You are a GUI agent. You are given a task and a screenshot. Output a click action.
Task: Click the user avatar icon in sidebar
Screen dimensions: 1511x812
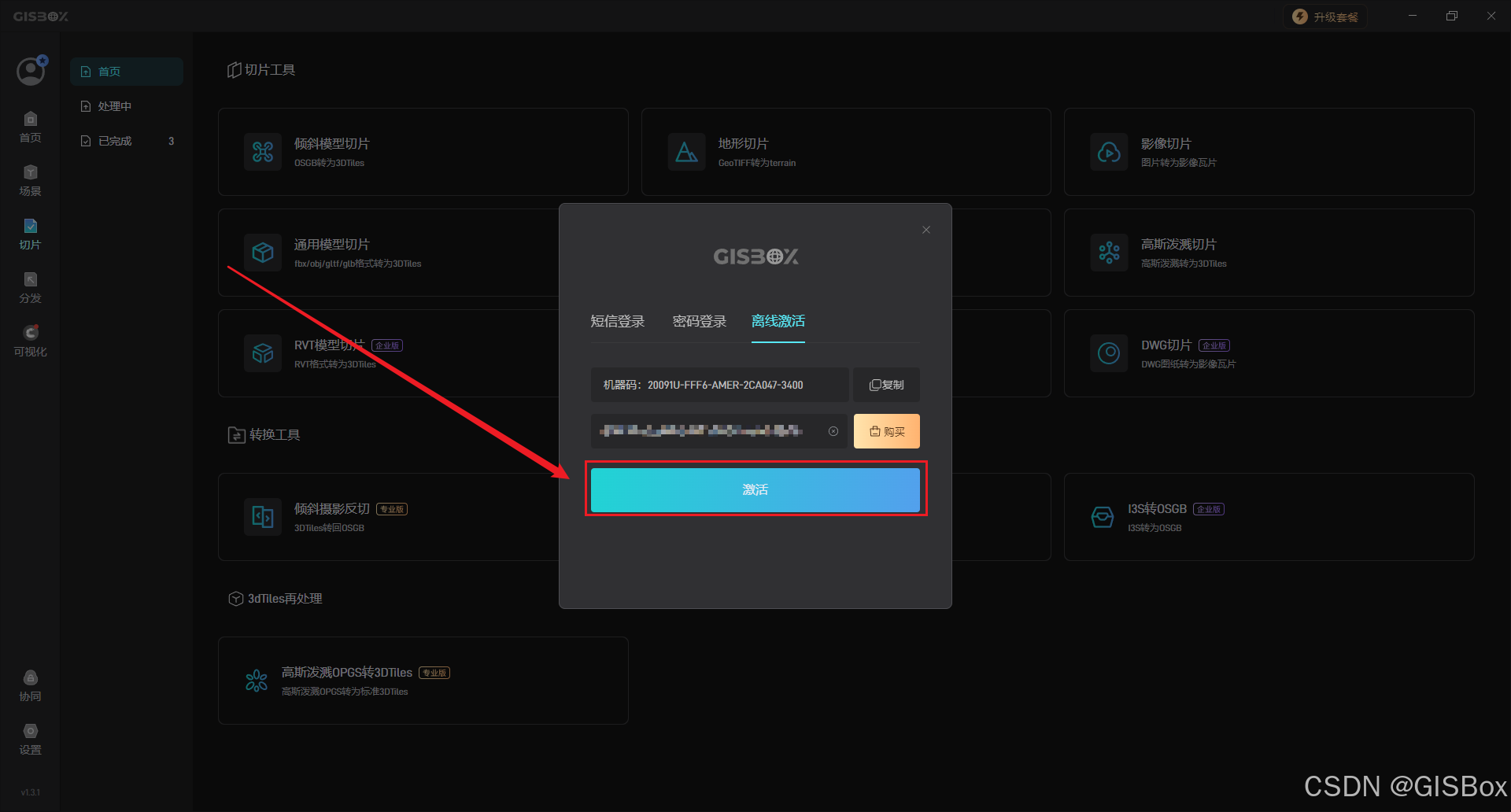pyautogui.click(x=31, y=72)
